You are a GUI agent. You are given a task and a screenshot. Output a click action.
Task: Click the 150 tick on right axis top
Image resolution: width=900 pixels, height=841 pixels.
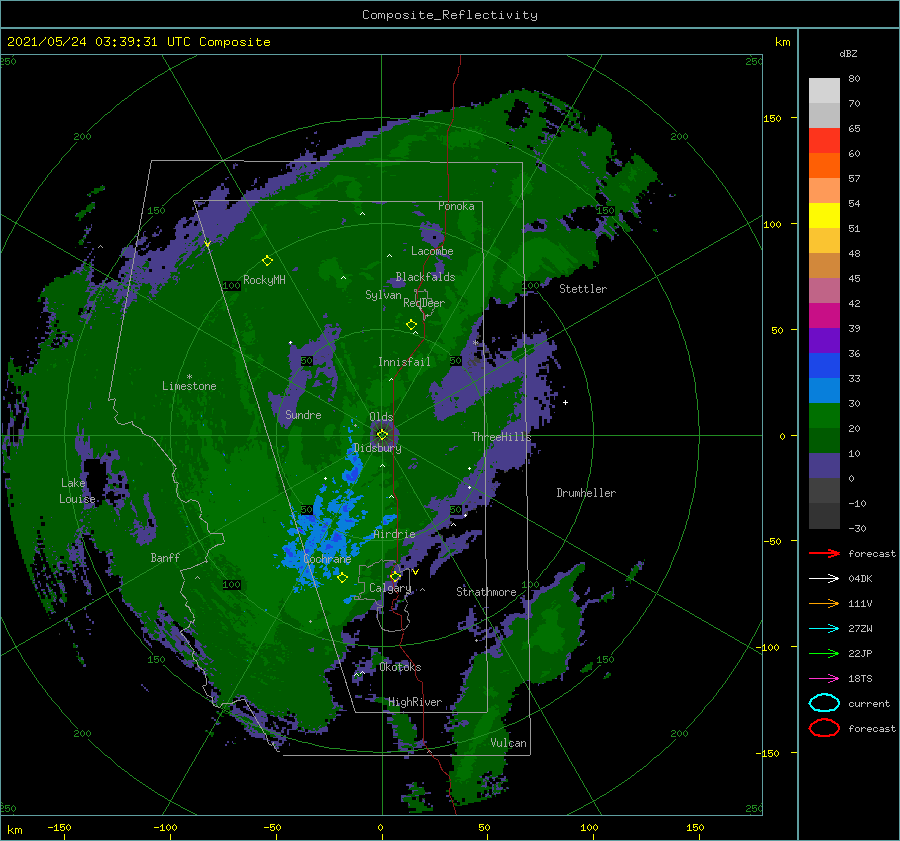772,118
